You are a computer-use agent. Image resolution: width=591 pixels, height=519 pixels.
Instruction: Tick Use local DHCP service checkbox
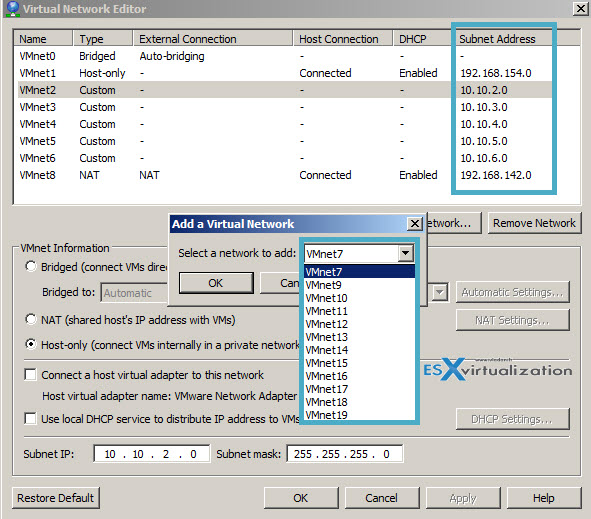[x=30, y=418]
